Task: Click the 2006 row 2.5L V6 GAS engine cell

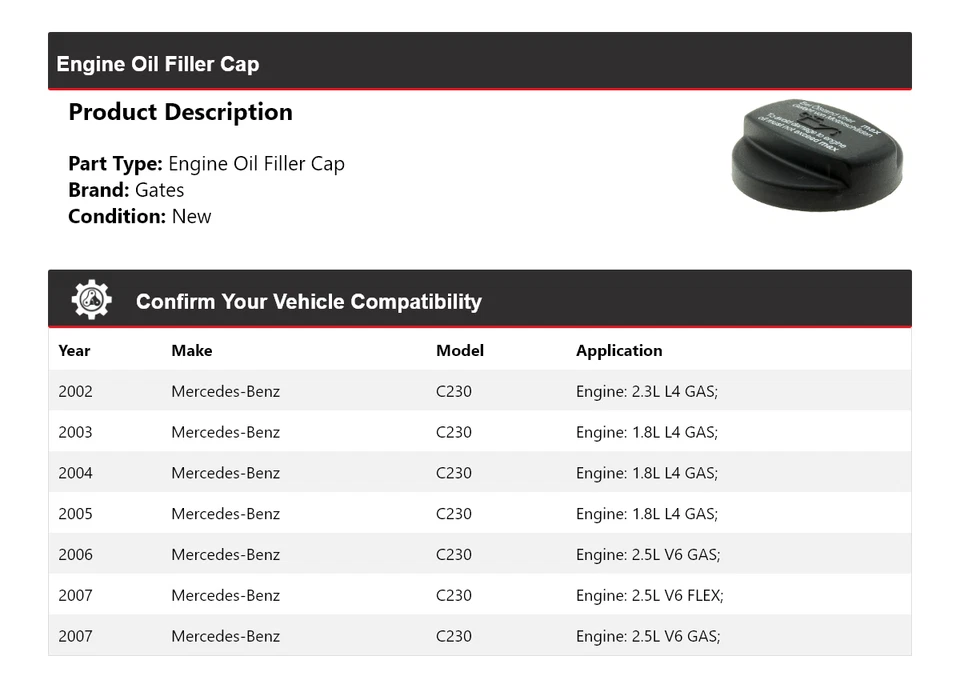Action: click(x=648, y=555)
